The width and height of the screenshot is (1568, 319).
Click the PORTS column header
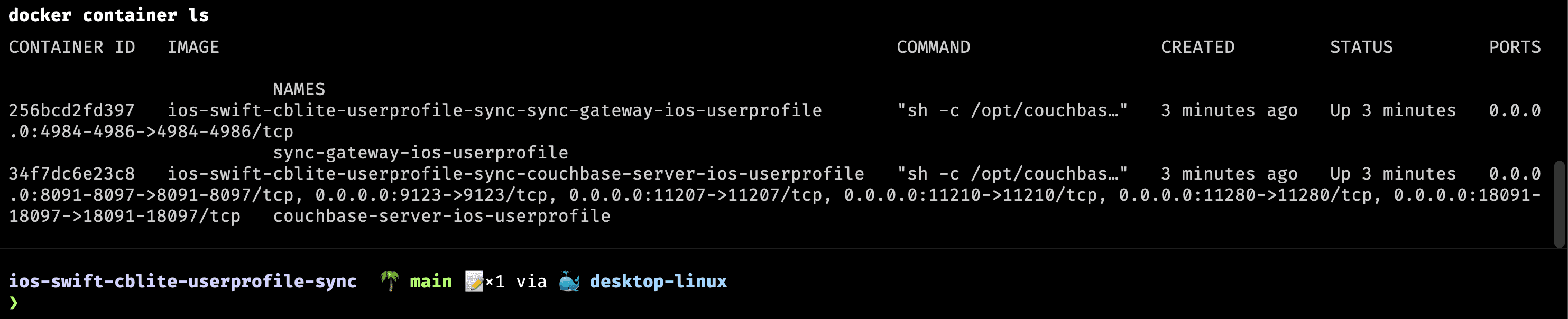[1515, 47]
